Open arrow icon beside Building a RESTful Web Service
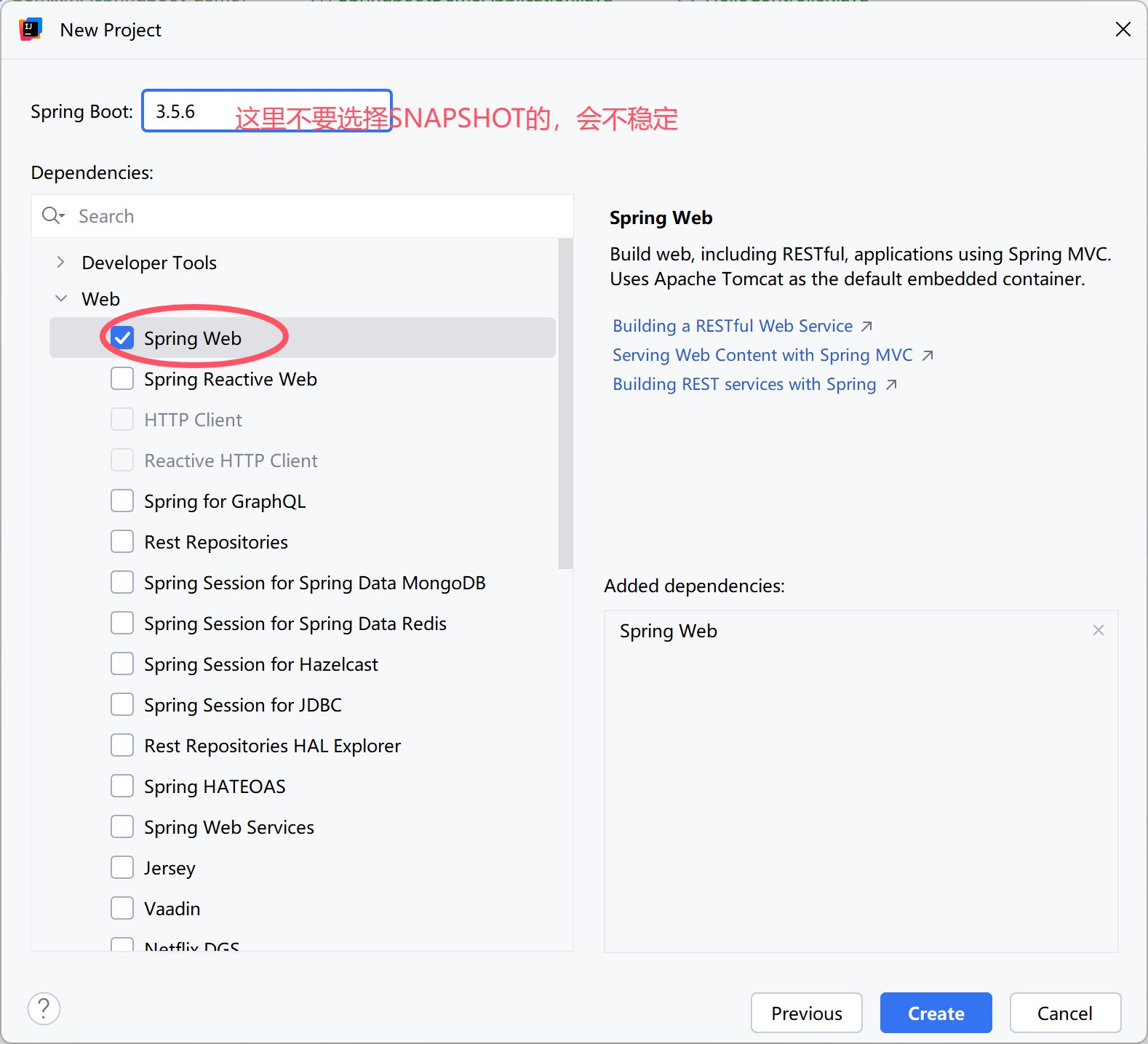The image size is (1148, 1044). [x=866, y=327]
